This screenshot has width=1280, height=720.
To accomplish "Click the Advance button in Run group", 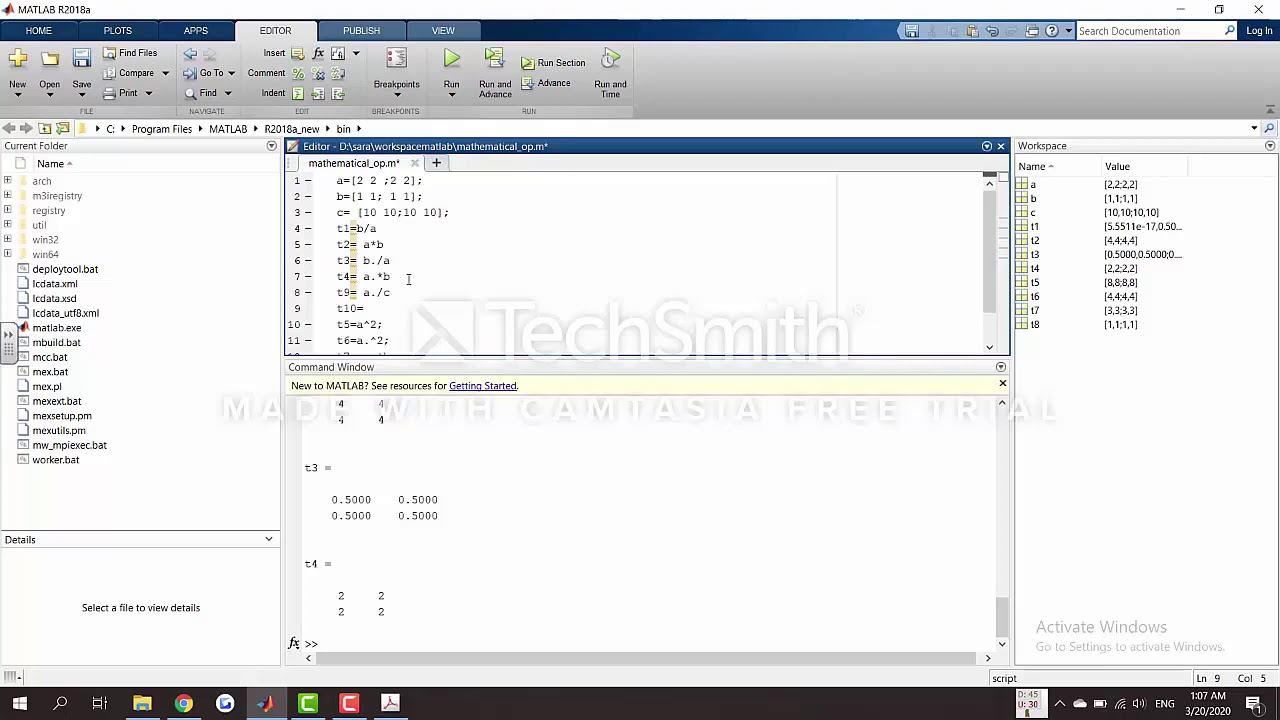I will [545, 84].
